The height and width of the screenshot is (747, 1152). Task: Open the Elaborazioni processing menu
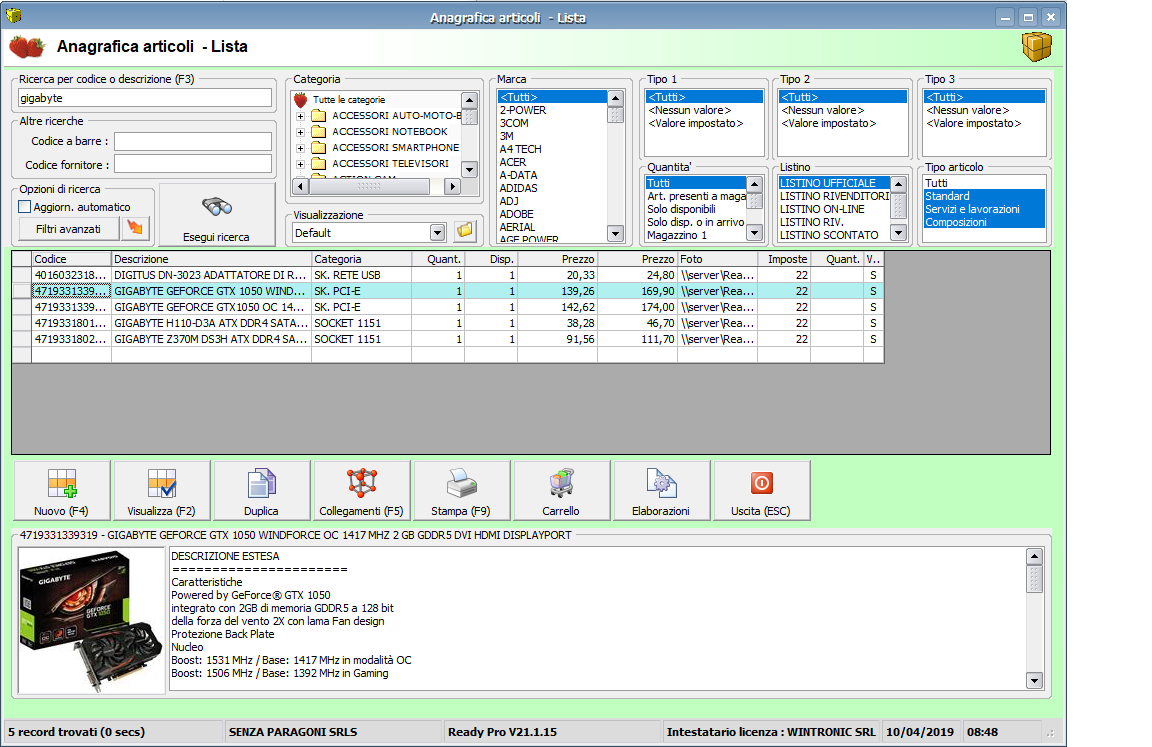tap(661, 491)
